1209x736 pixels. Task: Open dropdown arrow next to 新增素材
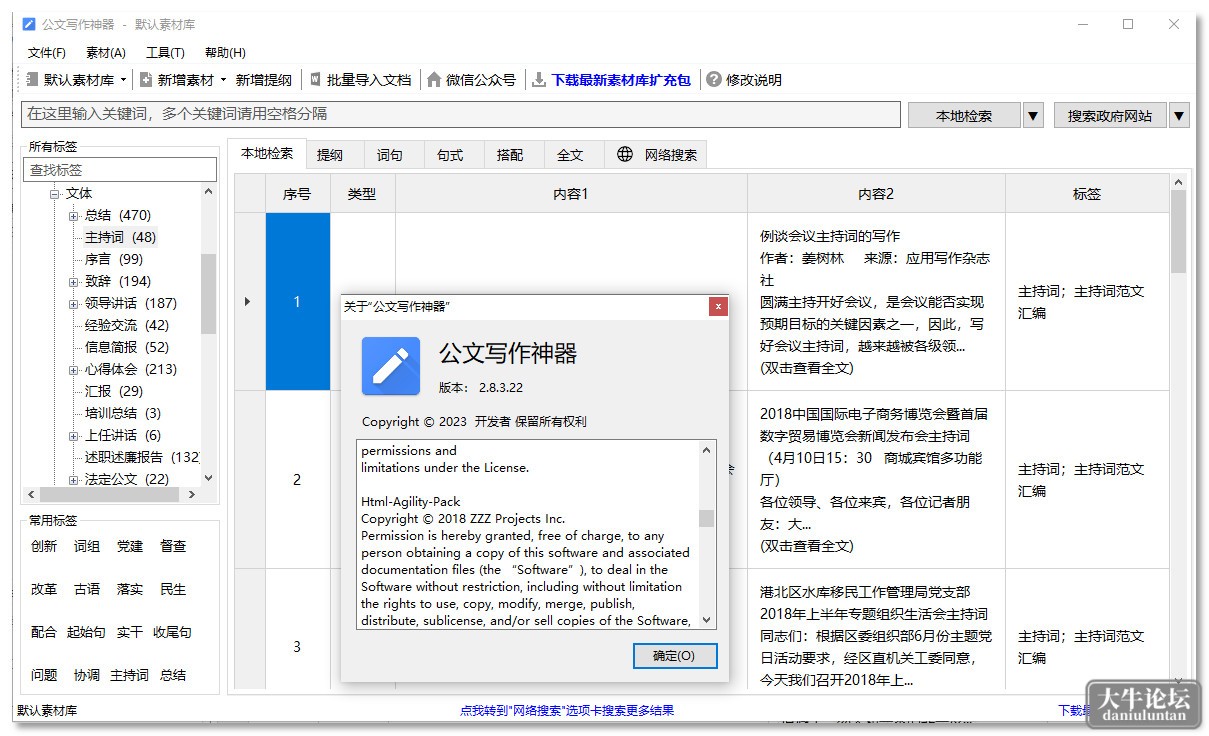pos(224,80)
